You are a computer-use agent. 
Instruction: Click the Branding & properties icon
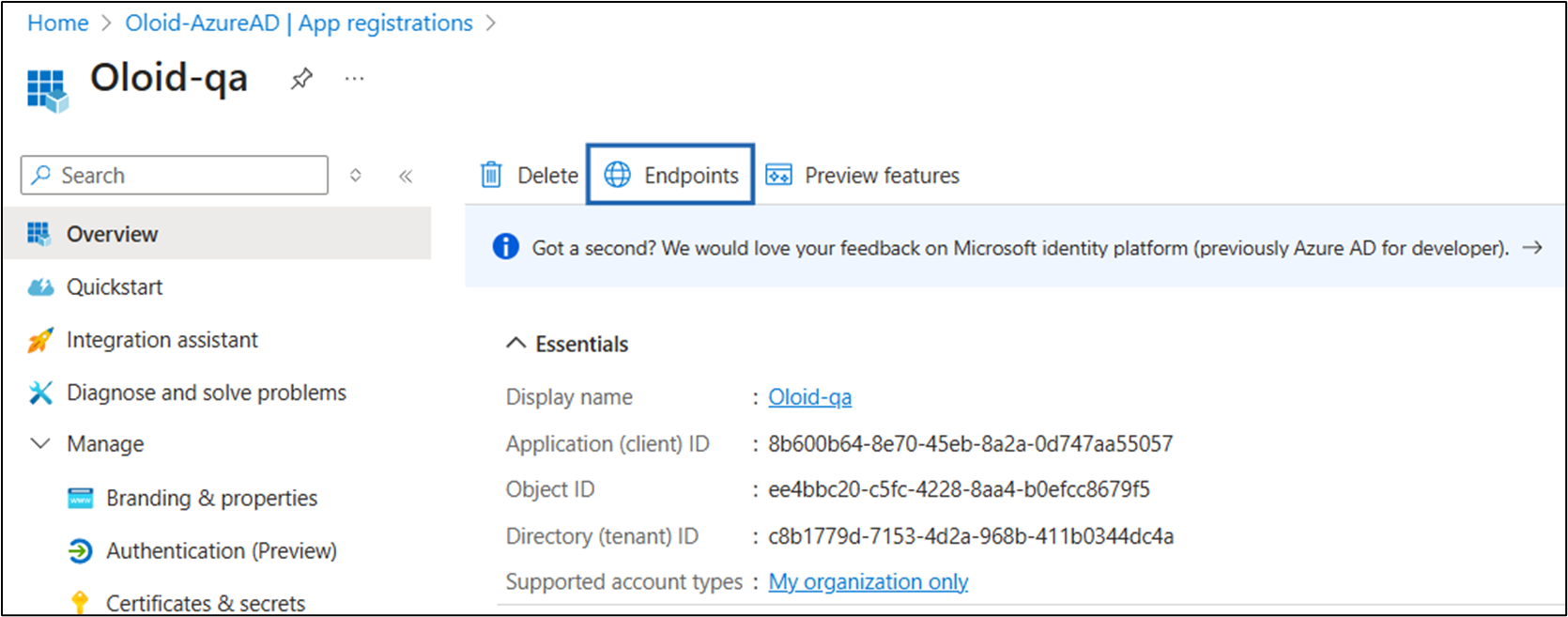click(81, 498)
